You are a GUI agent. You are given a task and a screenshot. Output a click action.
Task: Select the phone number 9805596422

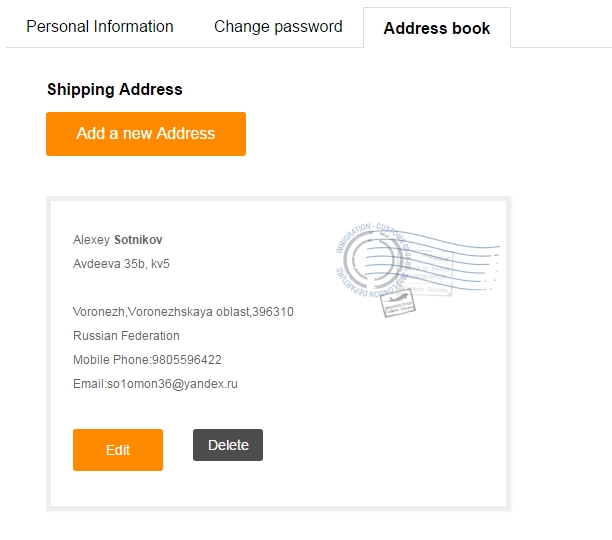(x=187, y=360)
